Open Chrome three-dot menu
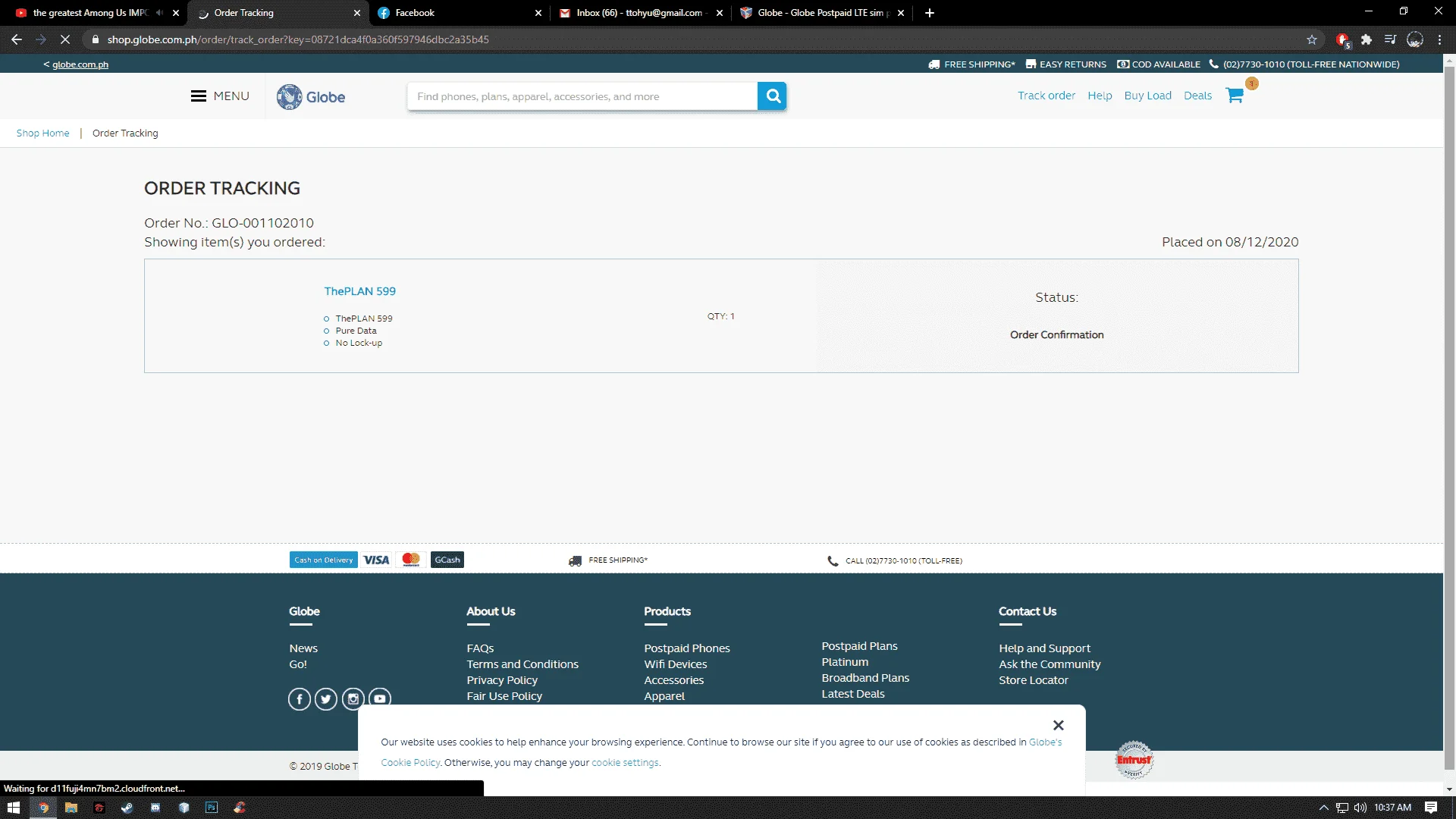 1439,39
